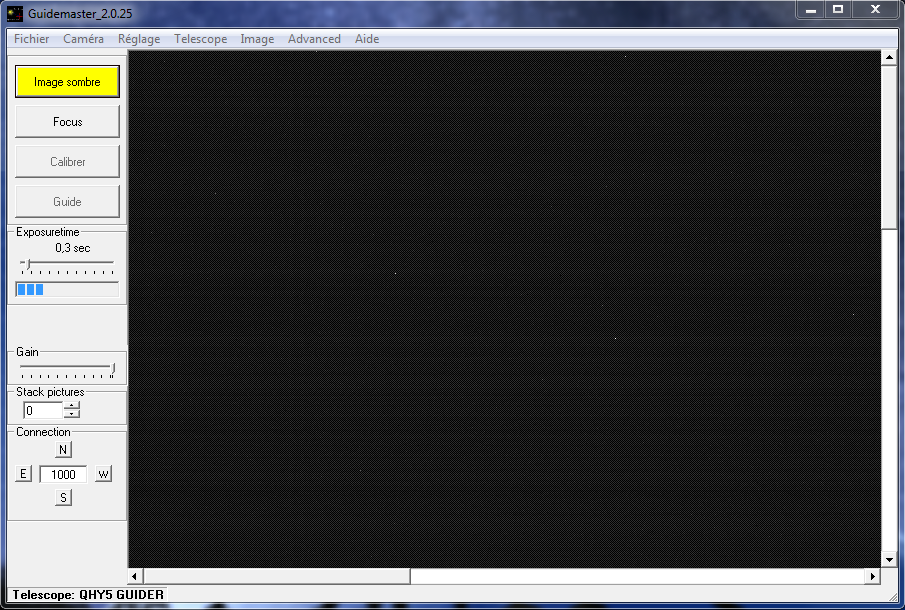Increase Stack pictures with up arrow
Viewport: 905px width, 610px height.
point(72,406)
